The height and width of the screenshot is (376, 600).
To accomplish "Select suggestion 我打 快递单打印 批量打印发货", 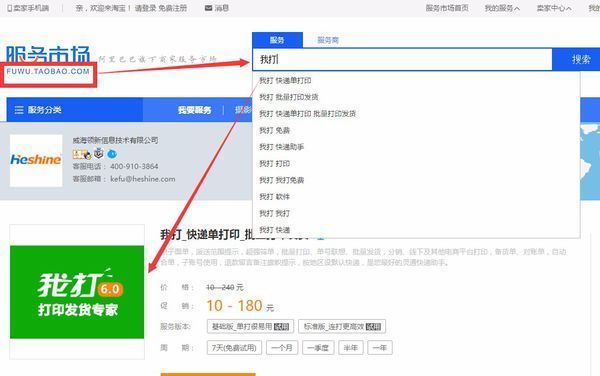I will [308, 114].
